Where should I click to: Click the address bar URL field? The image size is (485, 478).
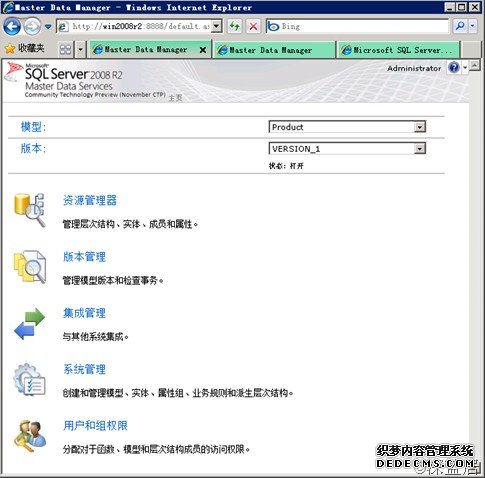(134, 26)
